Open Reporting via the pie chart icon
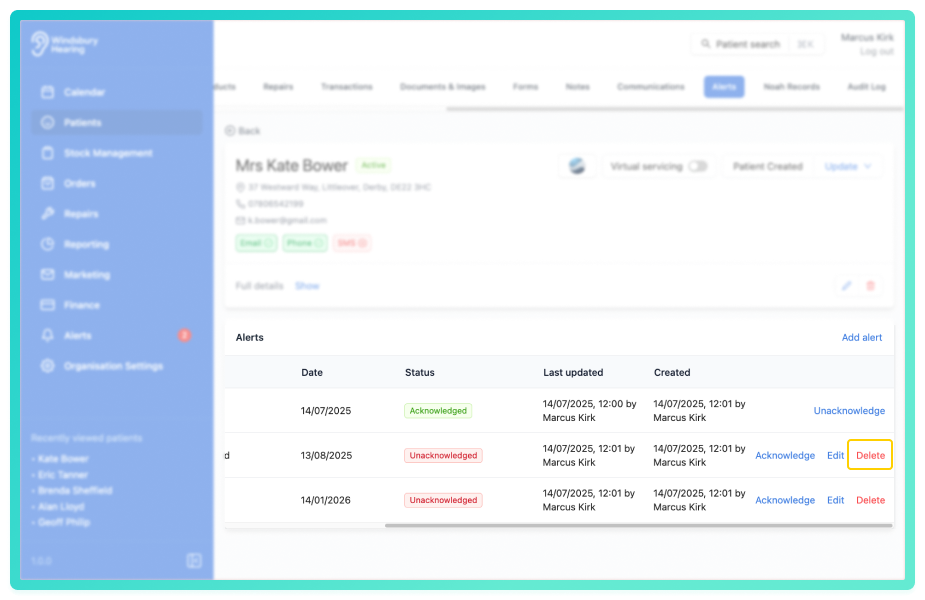925x600 pixels. (48, 244)
